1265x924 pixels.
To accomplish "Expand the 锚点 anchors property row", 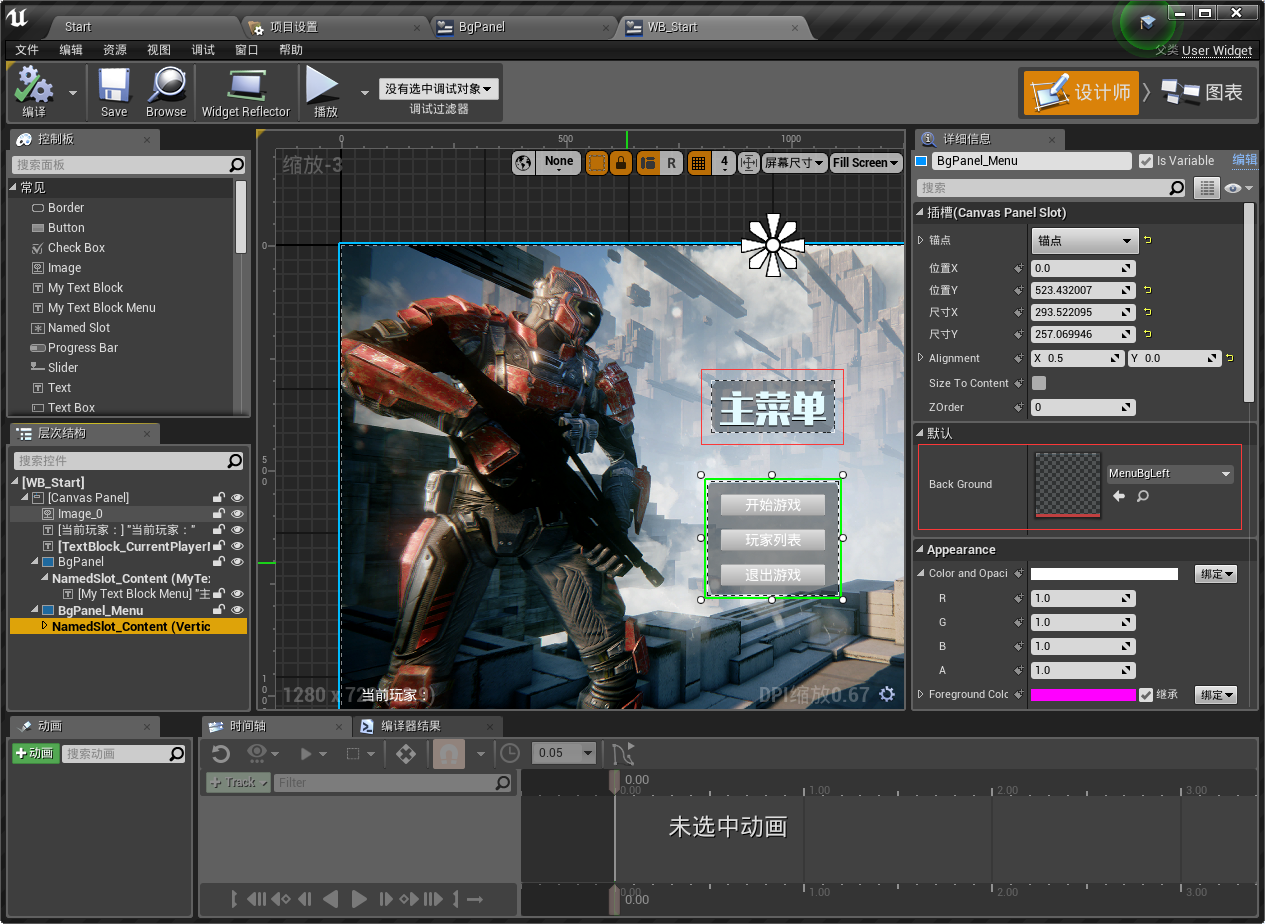I will click(921, 240).
